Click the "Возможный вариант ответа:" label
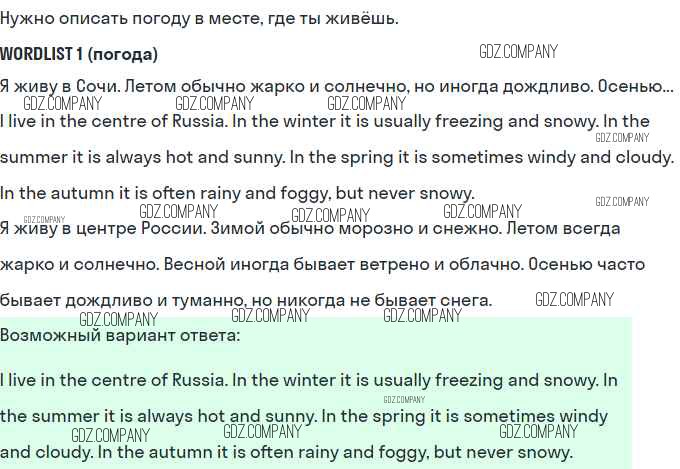Viewport: 680px width, 469px height. (120, 335)
